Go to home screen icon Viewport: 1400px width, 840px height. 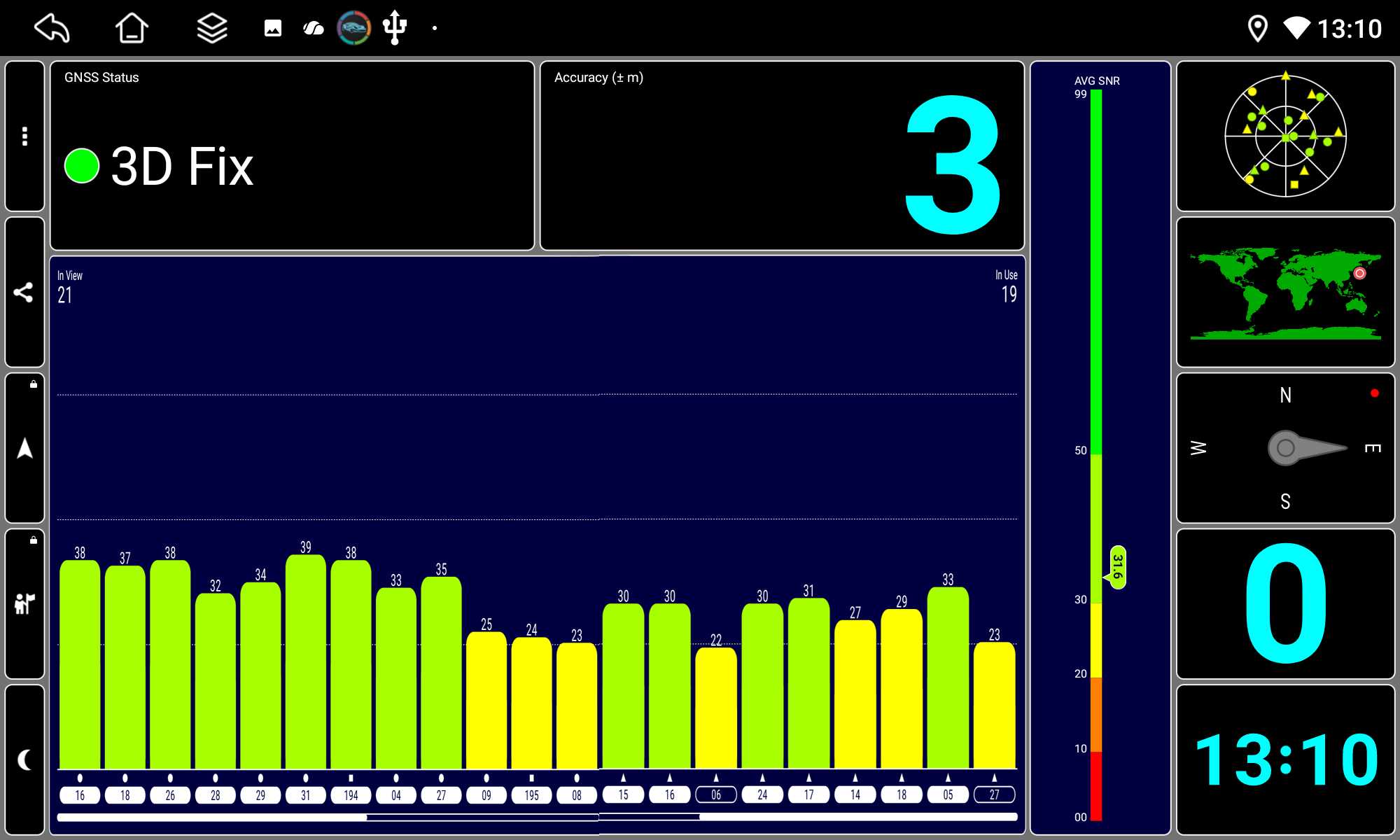[132, 29]
